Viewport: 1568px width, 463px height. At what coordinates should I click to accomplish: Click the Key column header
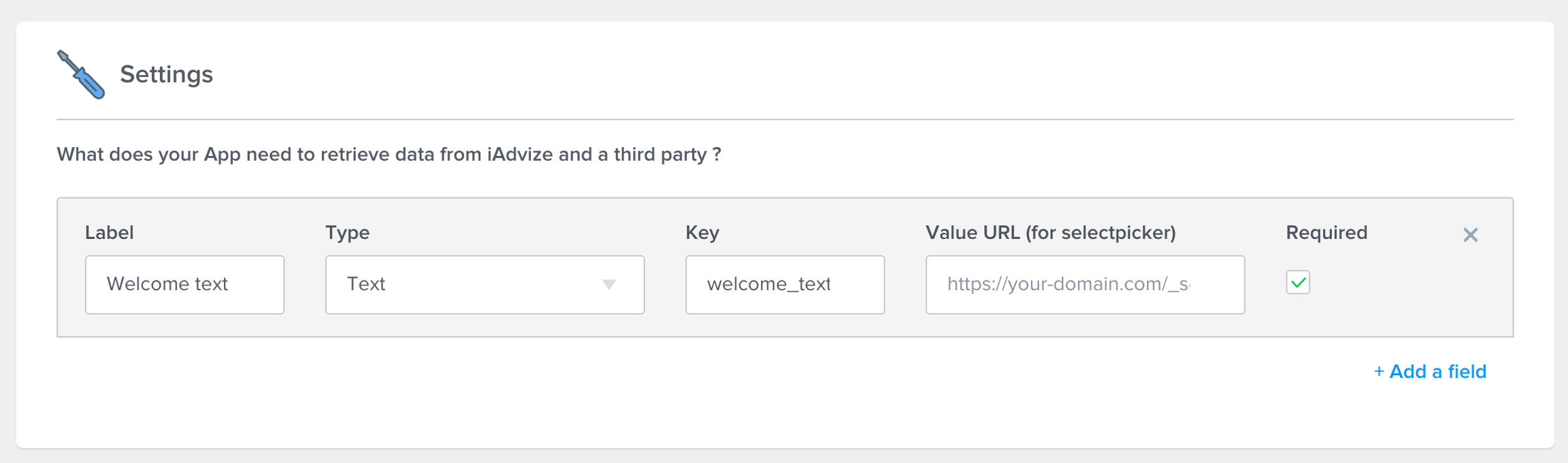[x=702, y=233]
